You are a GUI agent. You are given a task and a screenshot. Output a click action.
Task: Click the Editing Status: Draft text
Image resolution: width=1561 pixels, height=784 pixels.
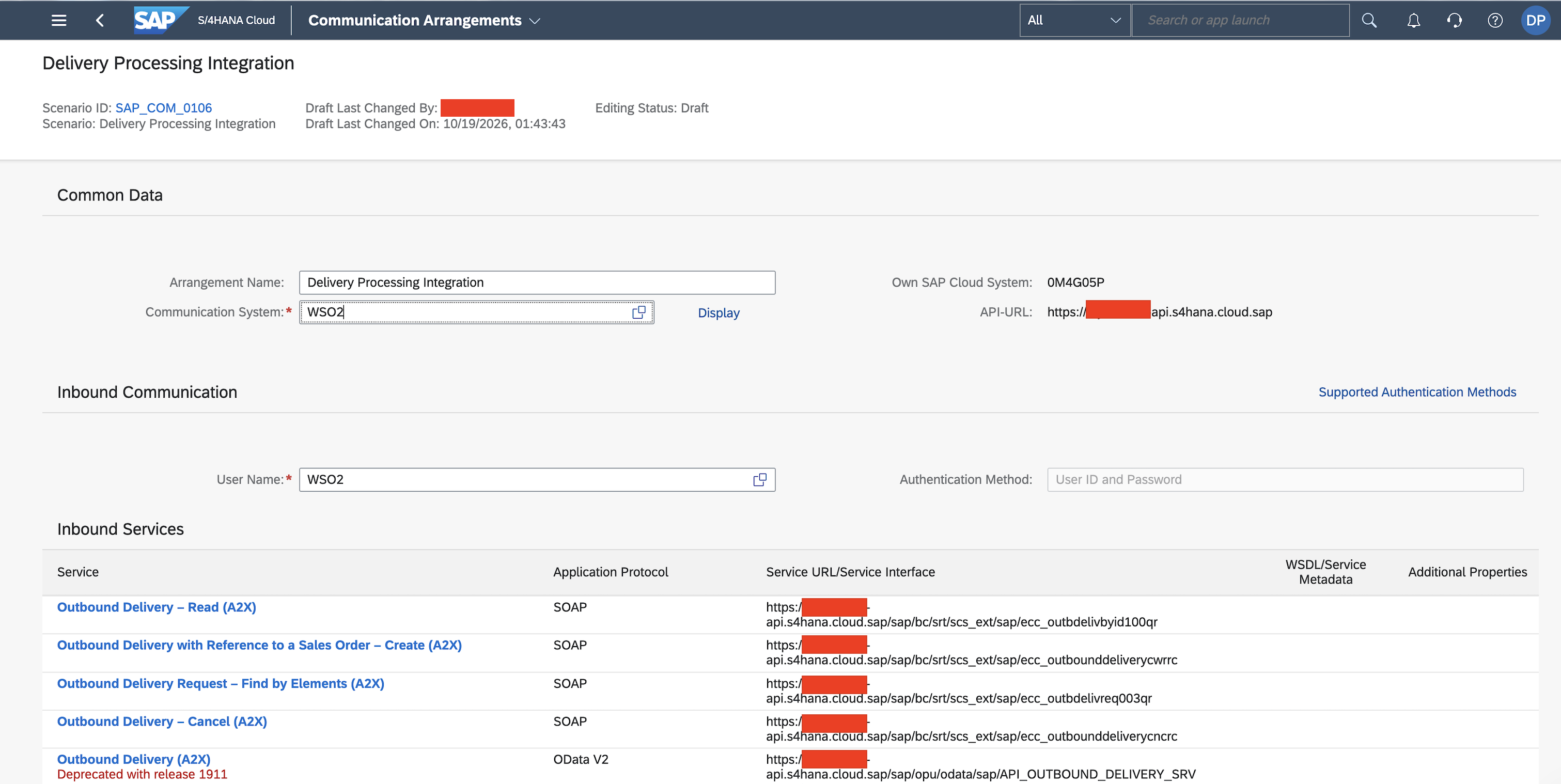tap(651, 108)
